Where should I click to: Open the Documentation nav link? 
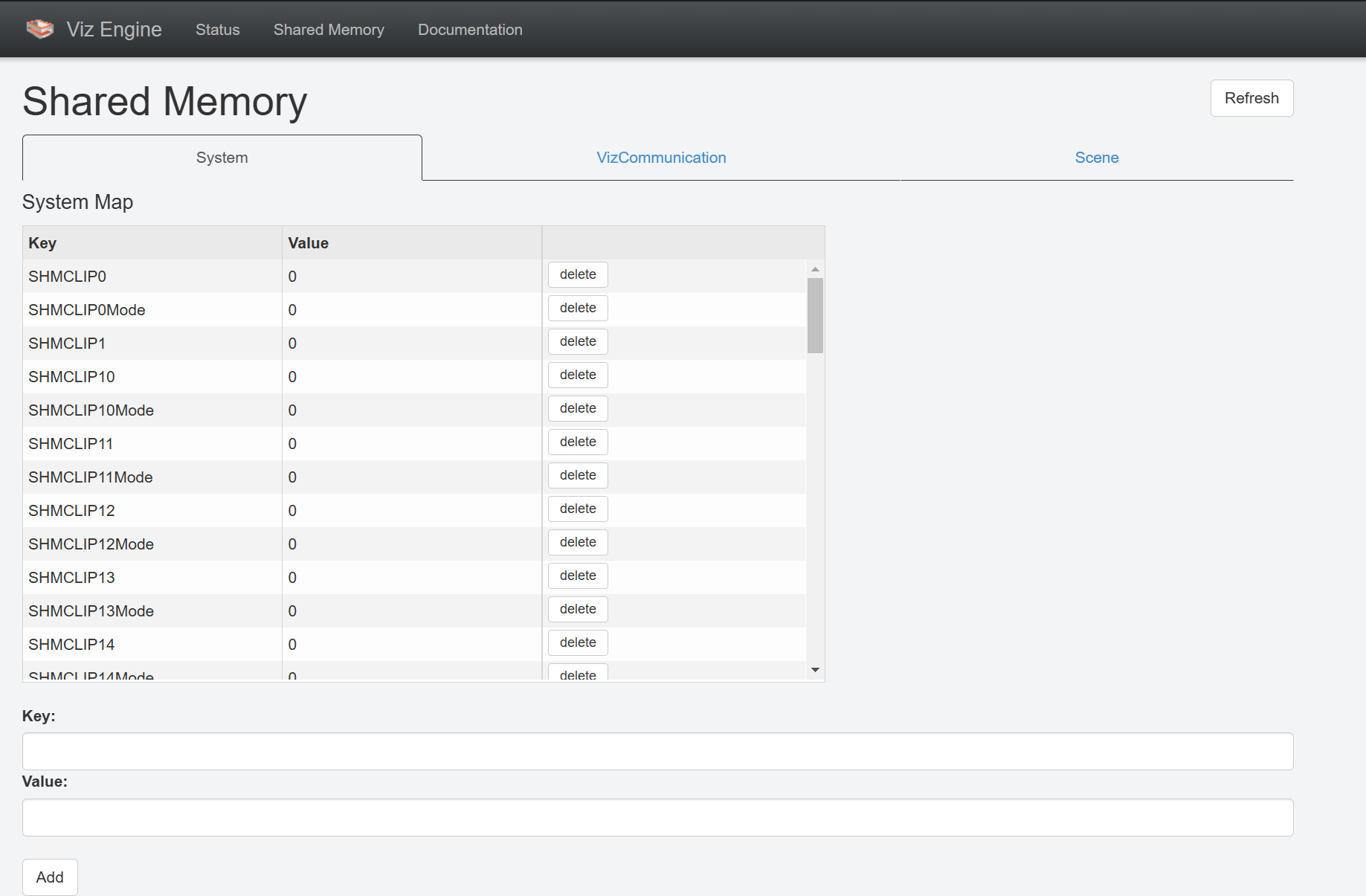click(x=470, y=30)
